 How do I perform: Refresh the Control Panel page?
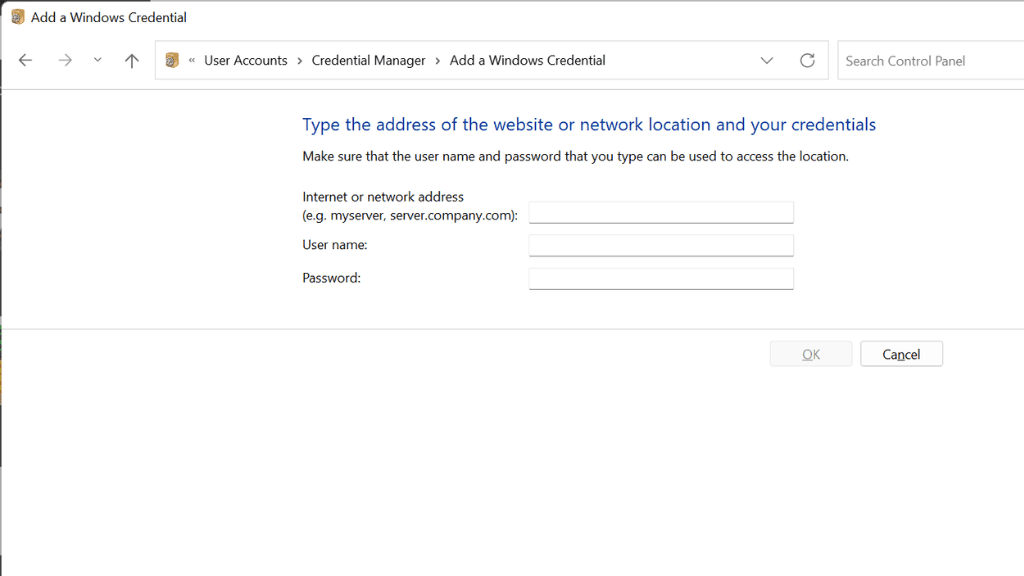click(x=807, y=61)
